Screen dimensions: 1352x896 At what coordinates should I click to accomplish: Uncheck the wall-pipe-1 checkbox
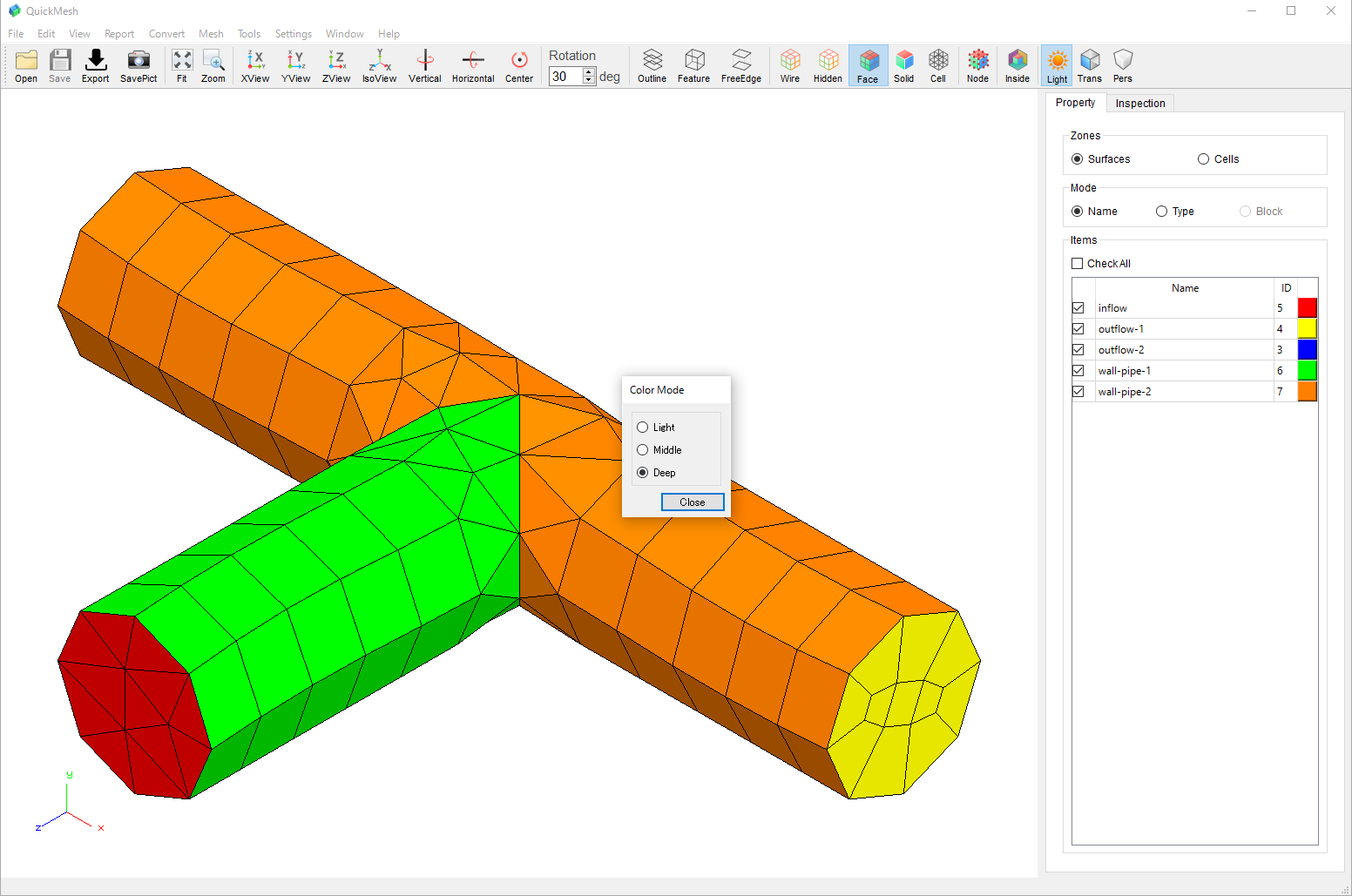coord(1078,371)
